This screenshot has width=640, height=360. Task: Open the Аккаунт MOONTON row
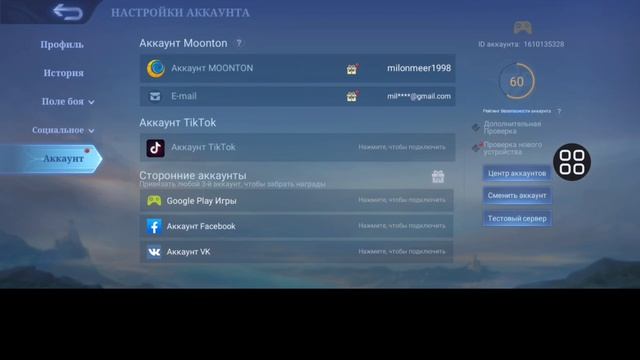pyautogui.click(x=298, y=69)
